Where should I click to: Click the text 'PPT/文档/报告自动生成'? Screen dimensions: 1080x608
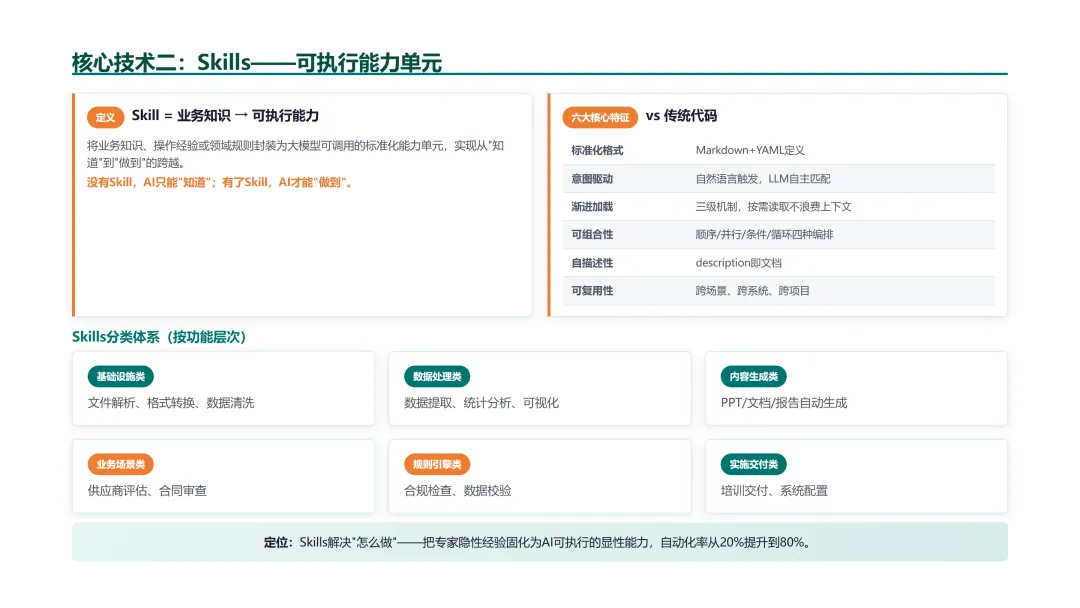(x=784, y=403)
